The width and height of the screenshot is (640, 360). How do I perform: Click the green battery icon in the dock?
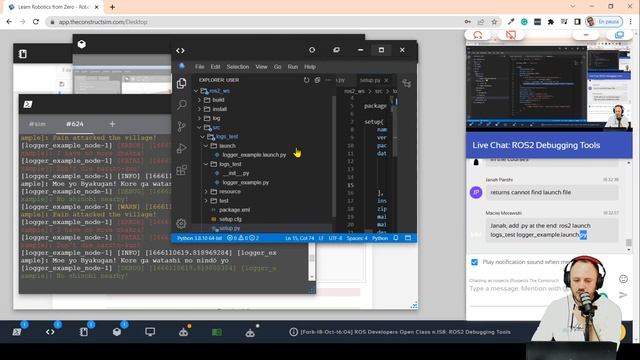tap(217, 332)
